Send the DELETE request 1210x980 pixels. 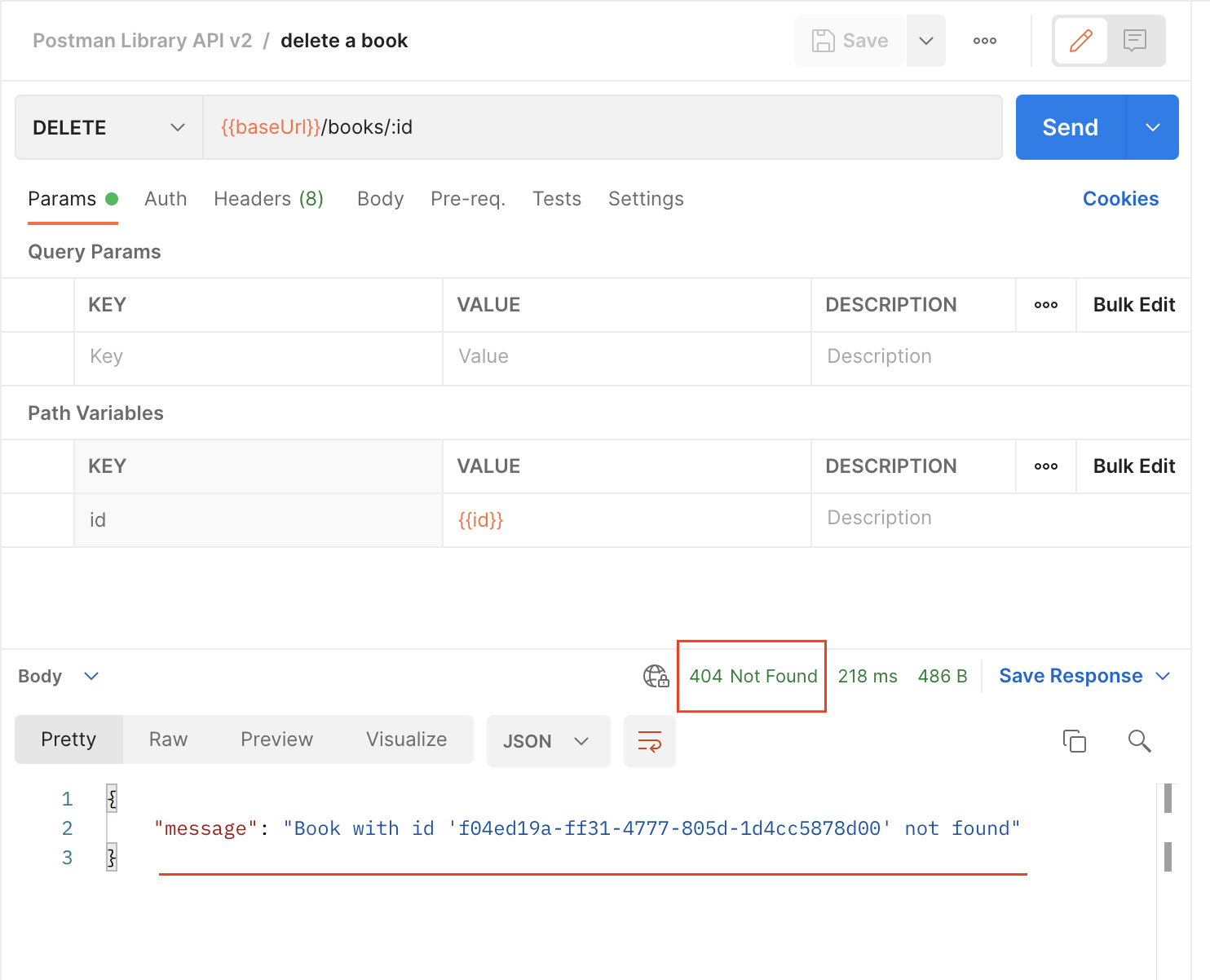pyautogui.click(x=1069, y=127)
